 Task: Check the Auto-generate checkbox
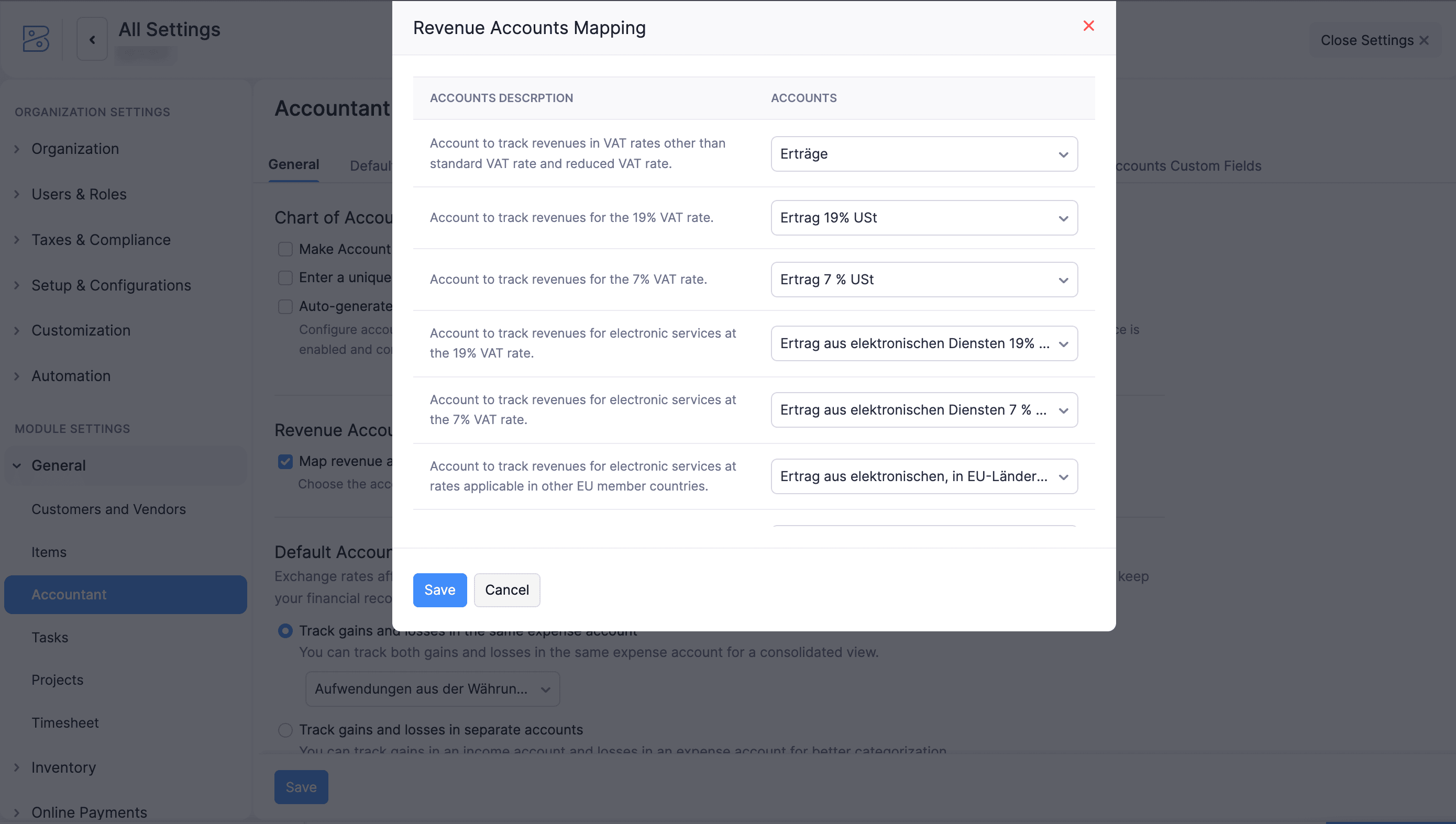[285, 306]
